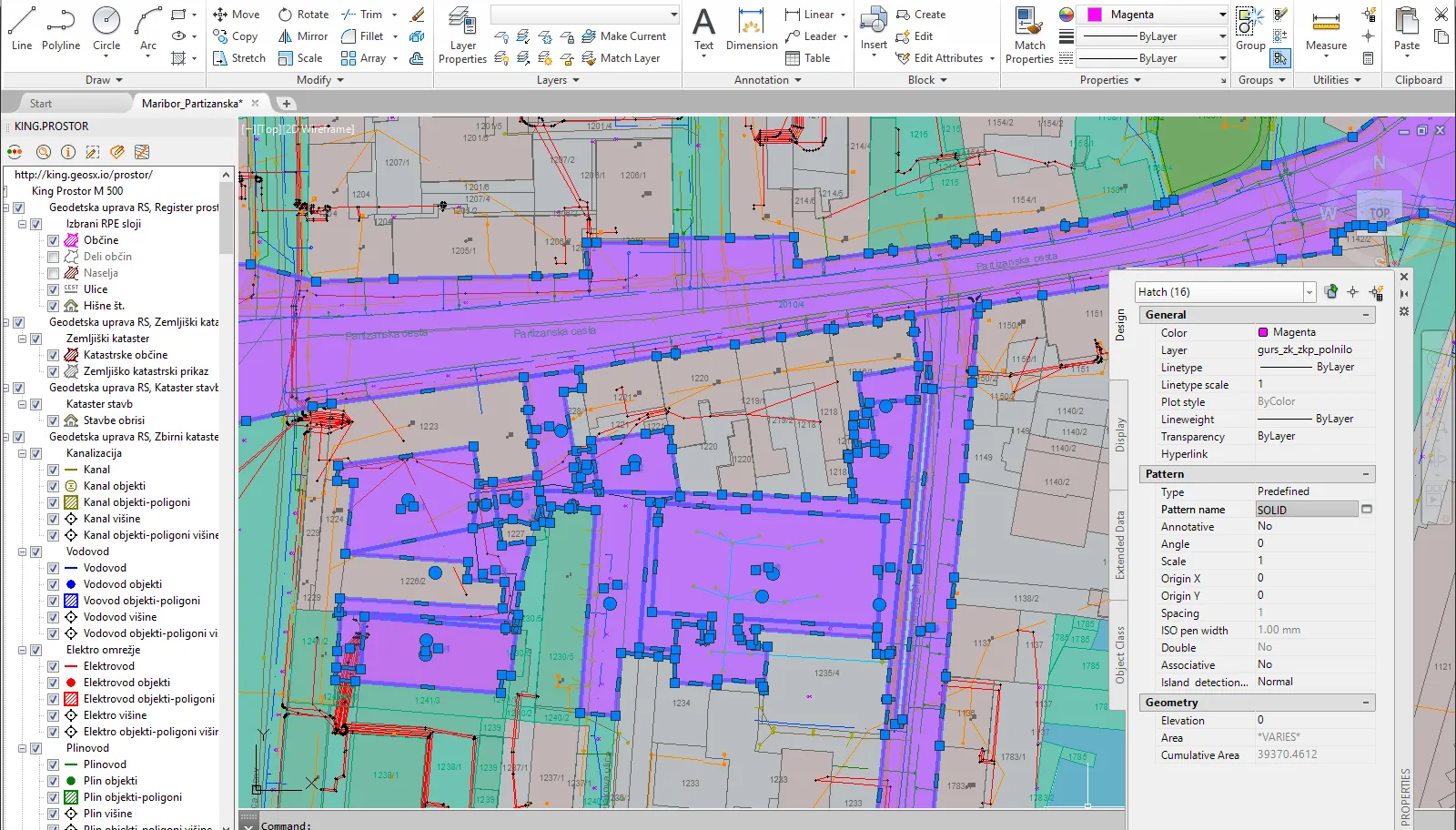This screenshot has height=830, width=1456.
Task: Collapse the Pattern section in Properties
Action: (x=1365, y=474)
